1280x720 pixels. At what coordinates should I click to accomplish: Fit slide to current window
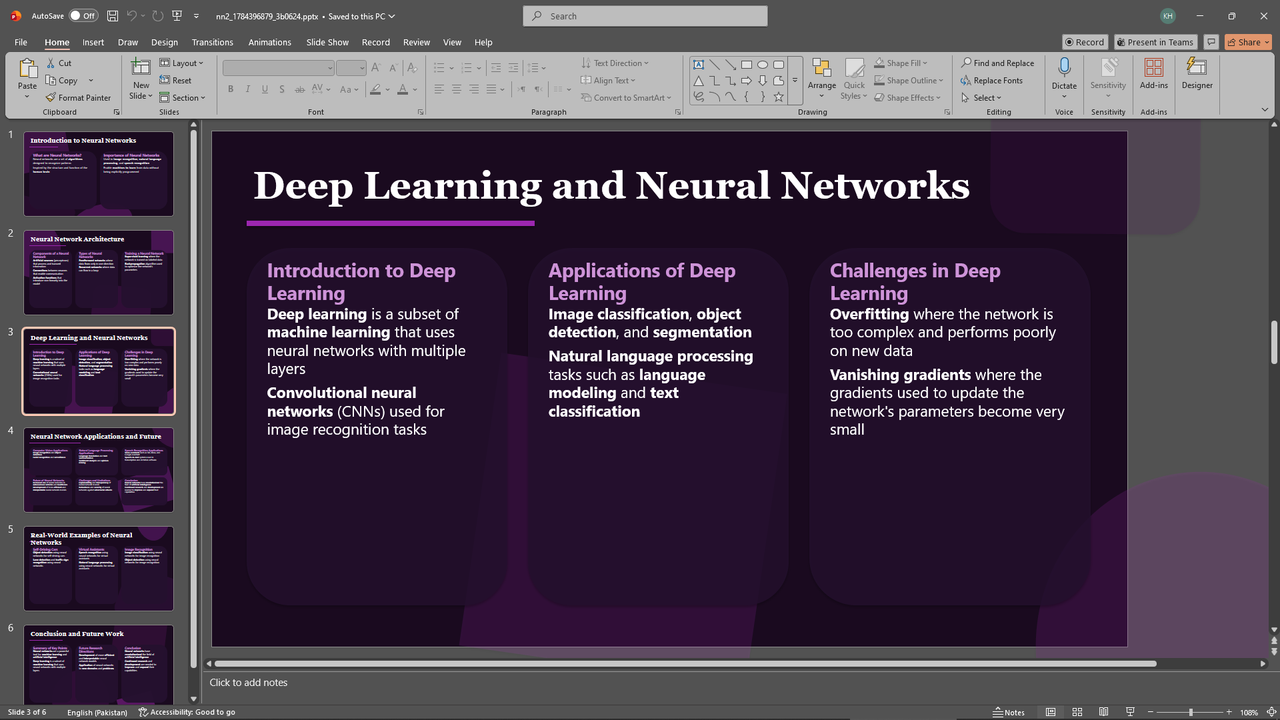(1270, 712)
